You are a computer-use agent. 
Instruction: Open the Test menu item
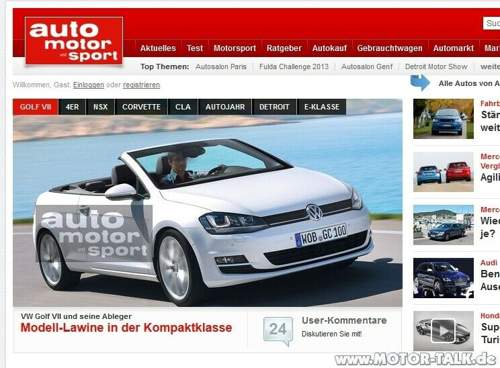[195, 48]
